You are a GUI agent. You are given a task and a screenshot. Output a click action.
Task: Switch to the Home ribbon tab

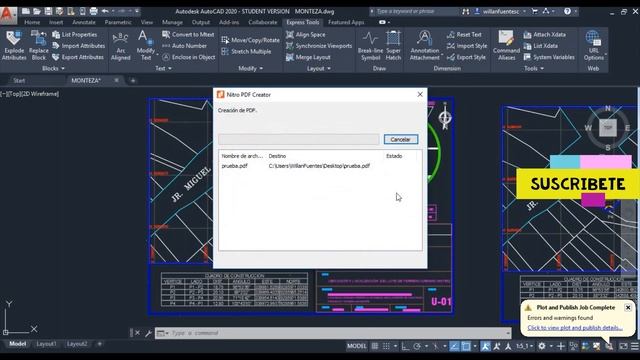tap(32, 22)
